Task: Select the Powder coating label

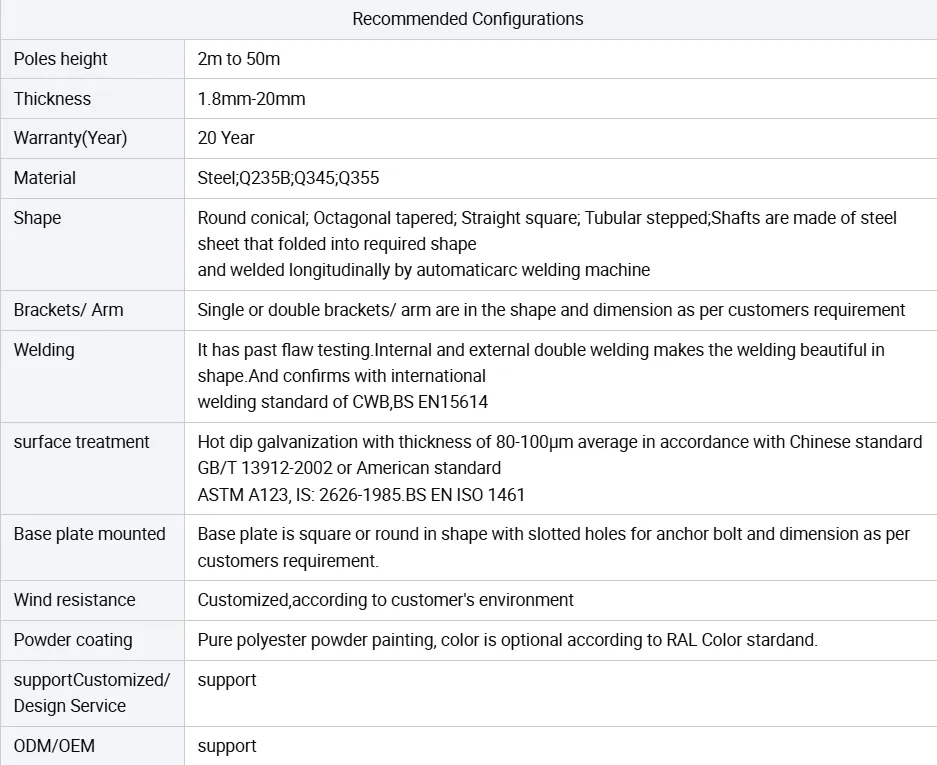Action: [73, 640]
